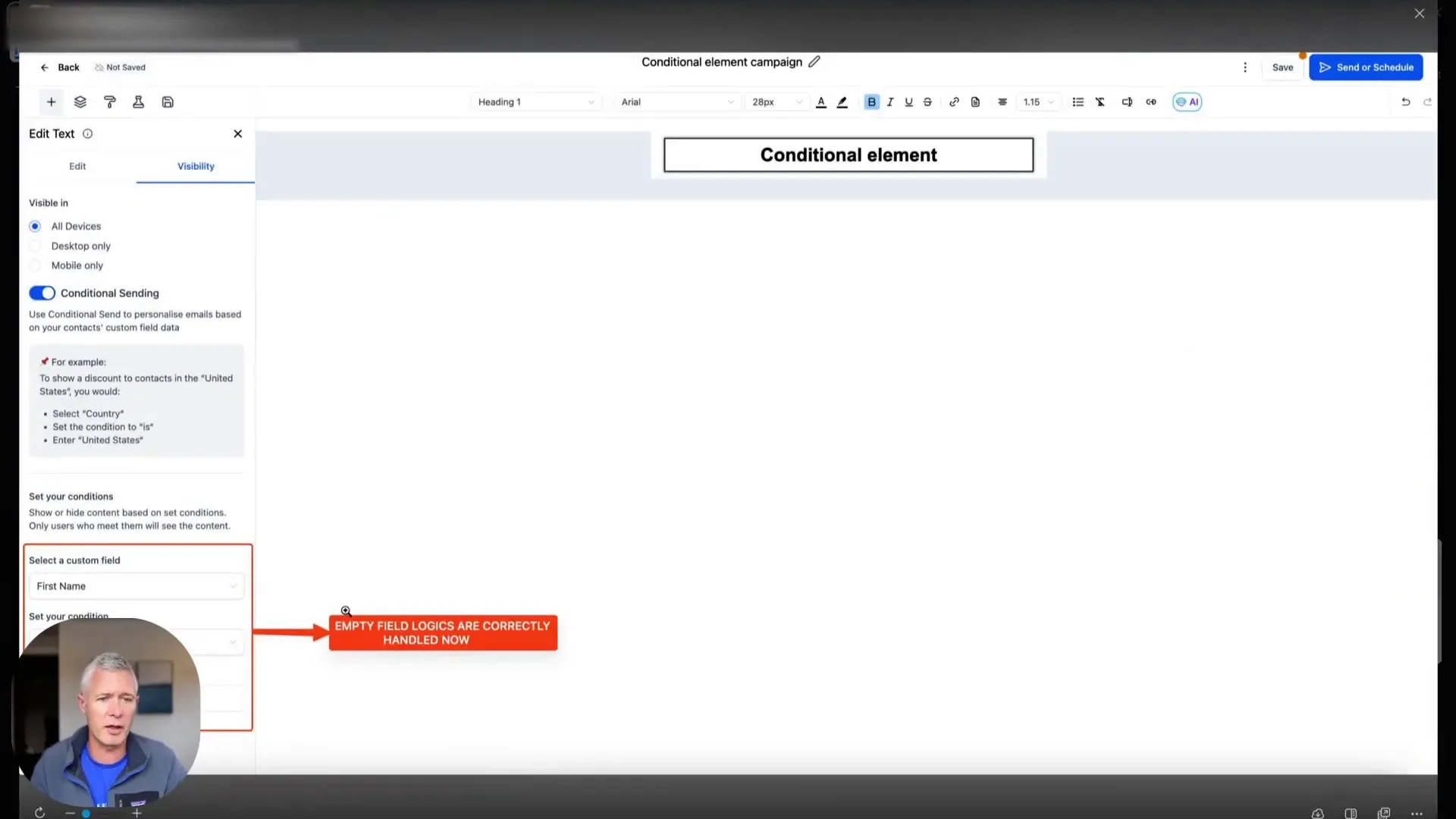Click the zoom level slider handle at bottom
The height and width of the screenshot is (819, 1456).
(x=86, y=814)
